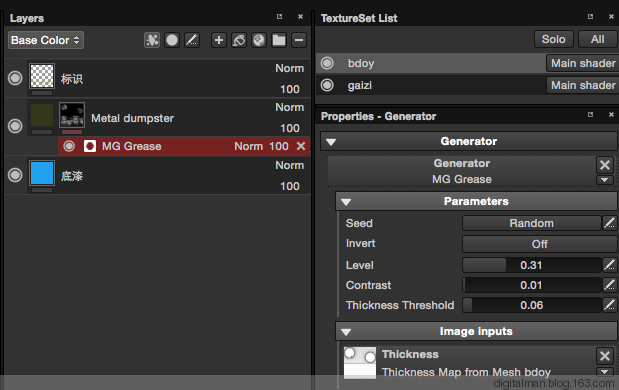Click the edit pencil icon next to Level
Screen dimensions: 619x390
point(610,265)
